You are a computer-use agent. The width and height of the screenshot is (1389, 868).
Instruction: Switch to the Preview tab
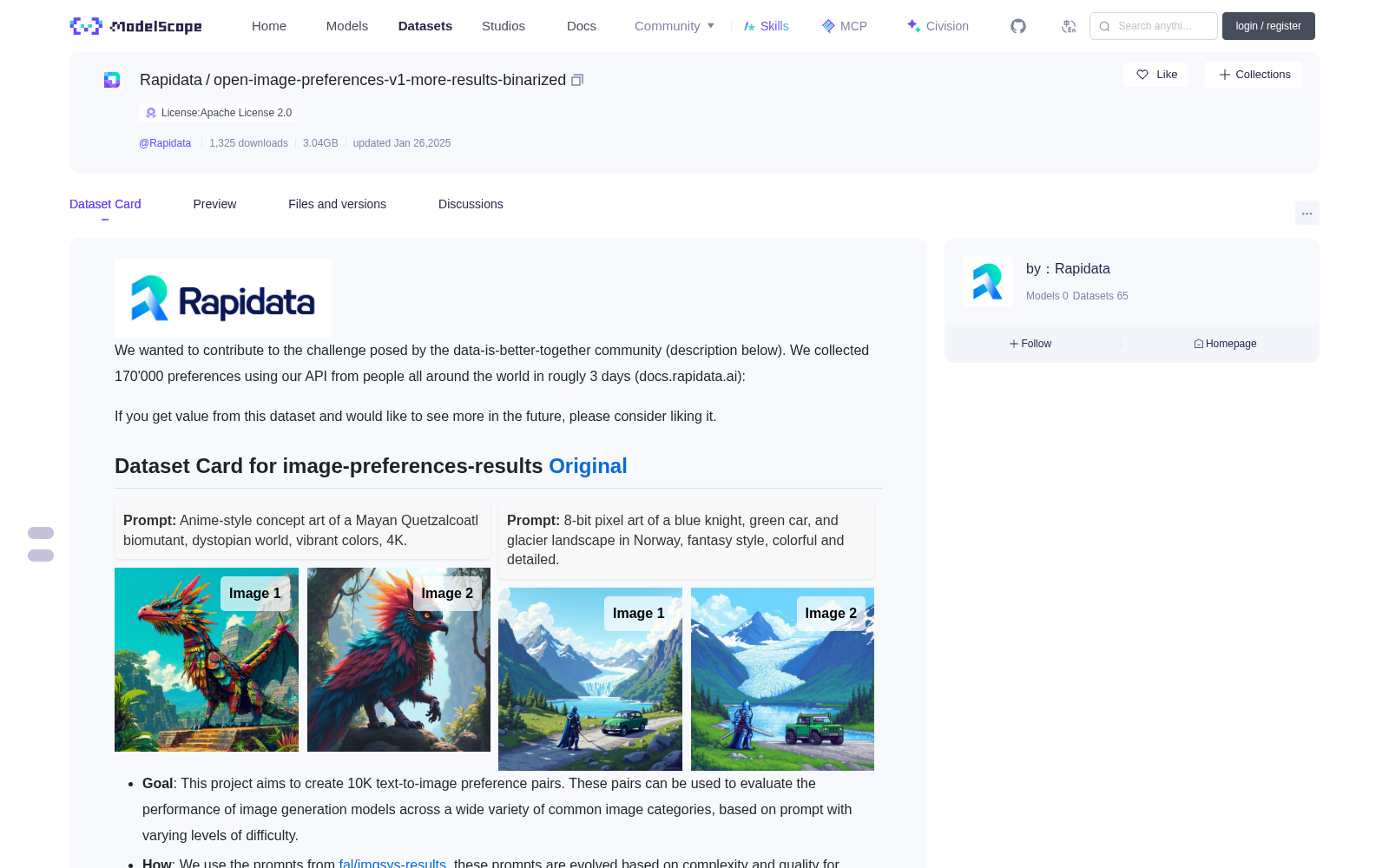214,204
